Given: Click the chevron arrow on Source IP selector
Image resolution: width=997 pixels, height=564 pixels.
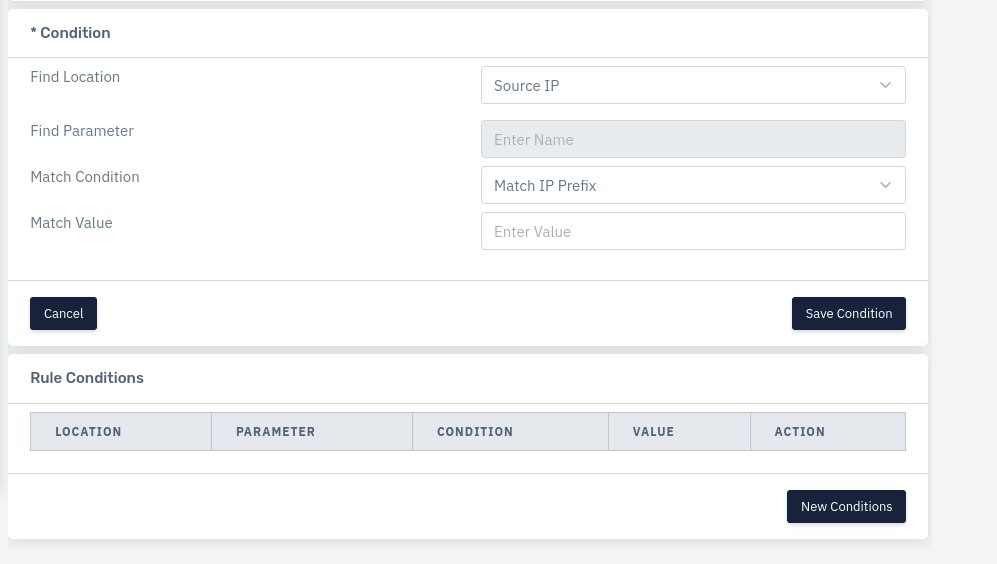Looking at the screenshot, I should click(x=885, y=85).
